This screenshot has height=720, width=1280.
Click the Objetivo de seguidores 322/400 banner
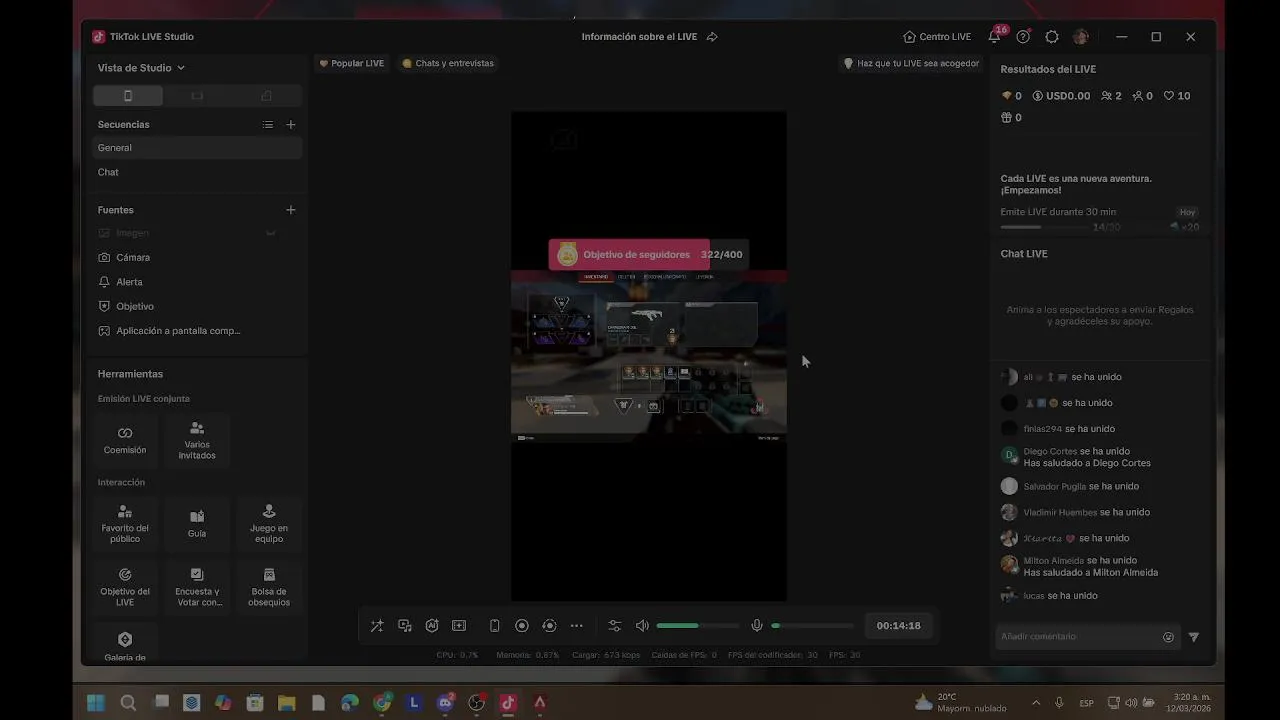(648, 254)
